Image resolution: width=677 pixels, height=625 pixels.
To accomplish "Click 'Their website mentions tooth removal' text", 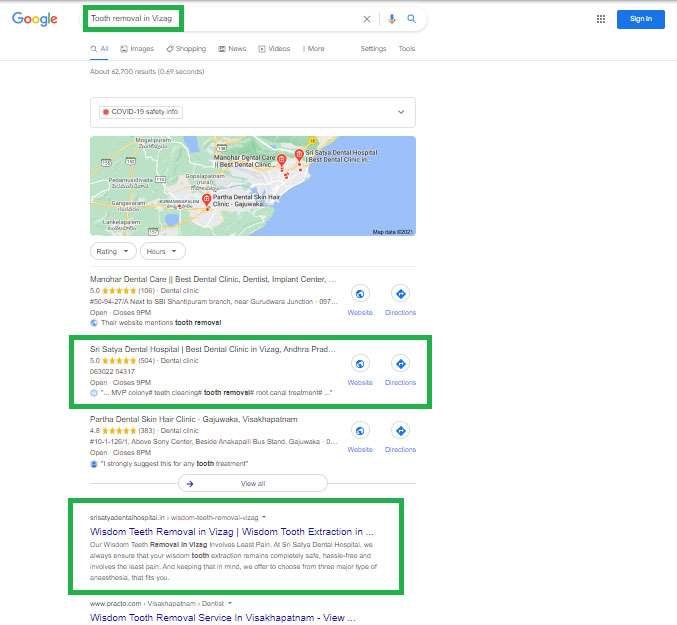I will (161, 323).
